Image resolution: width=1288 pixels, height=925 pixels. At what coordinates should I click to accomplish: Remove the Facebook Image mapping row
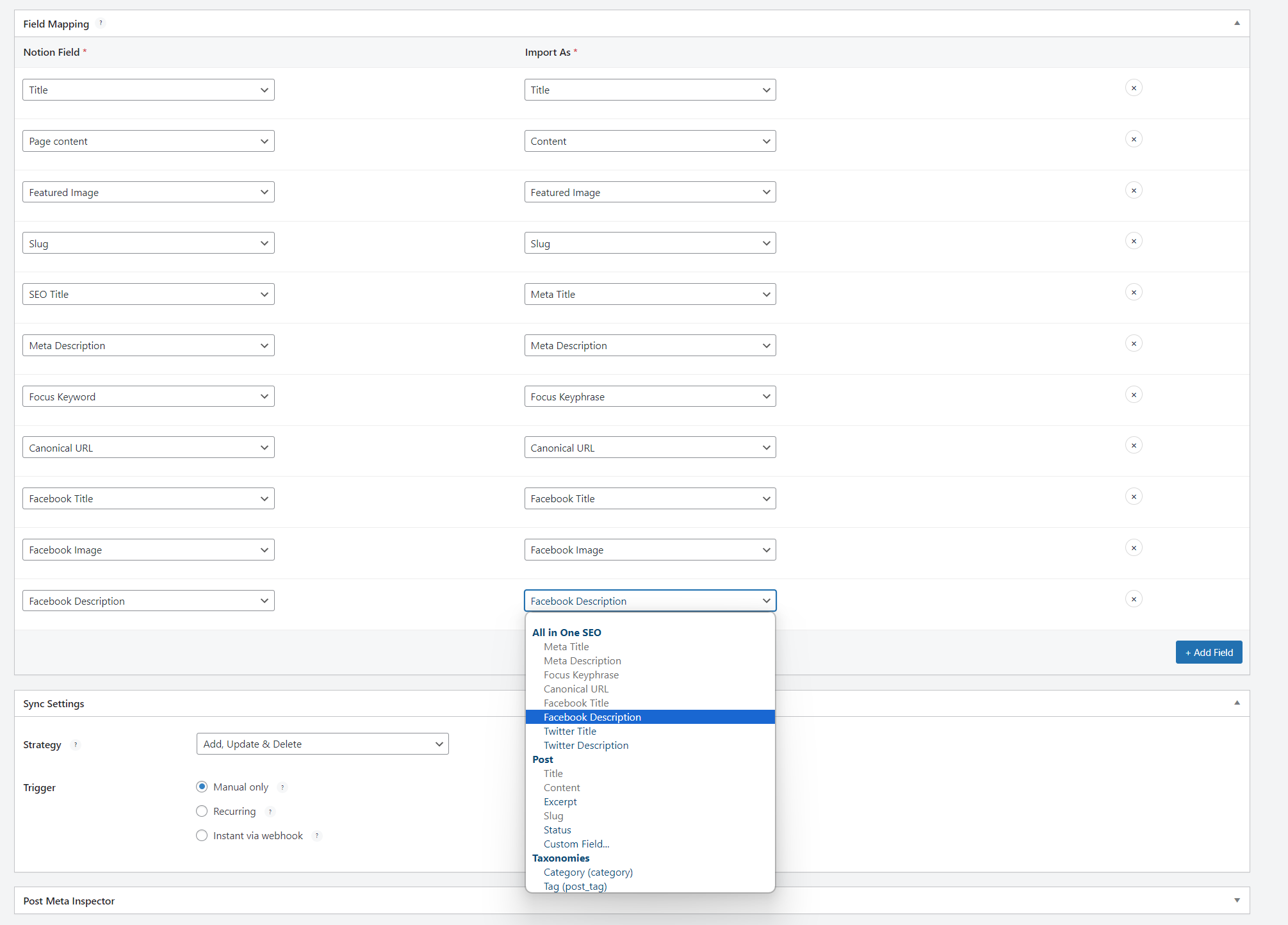point(1134,548)
